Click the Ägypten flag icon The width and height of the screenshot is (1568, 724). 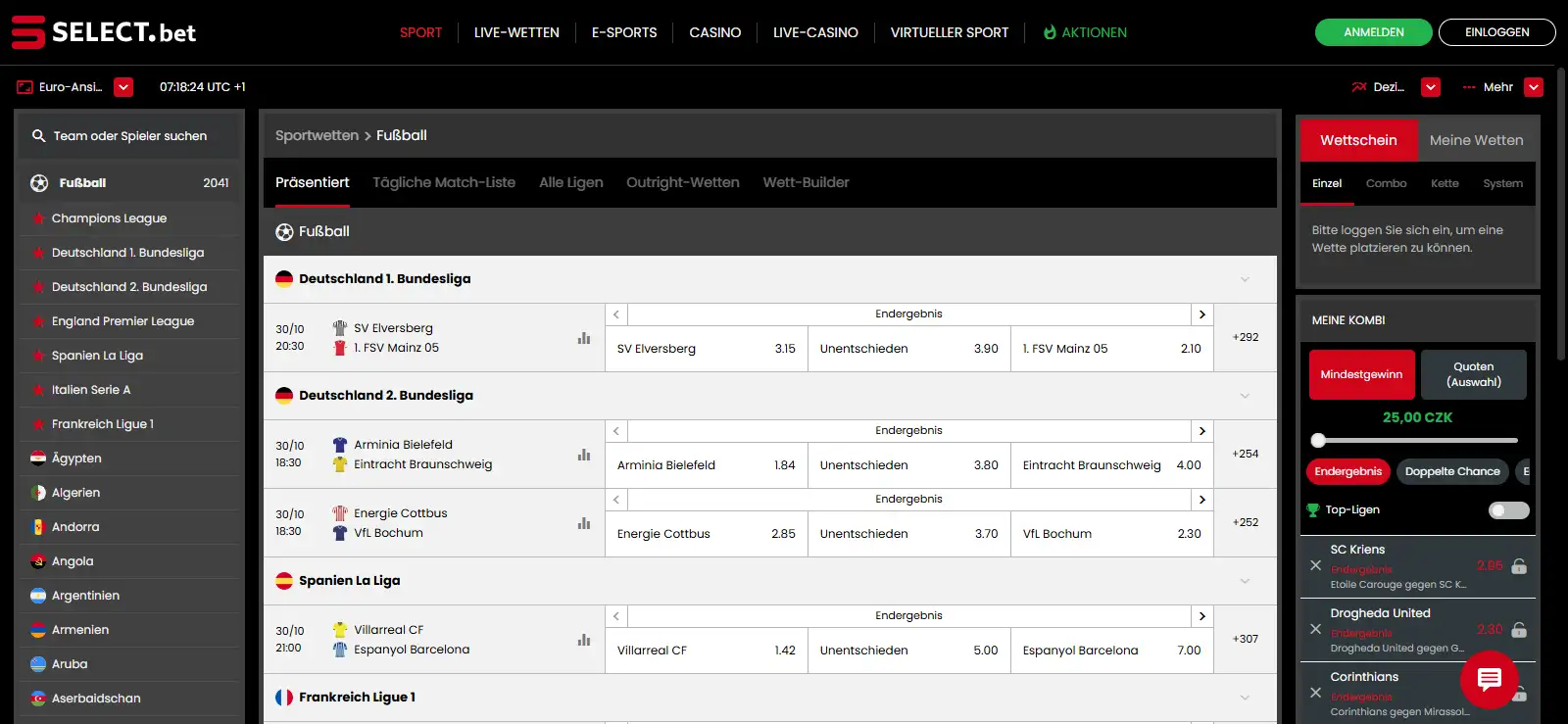pyautogui.click(x=38, y=459)
